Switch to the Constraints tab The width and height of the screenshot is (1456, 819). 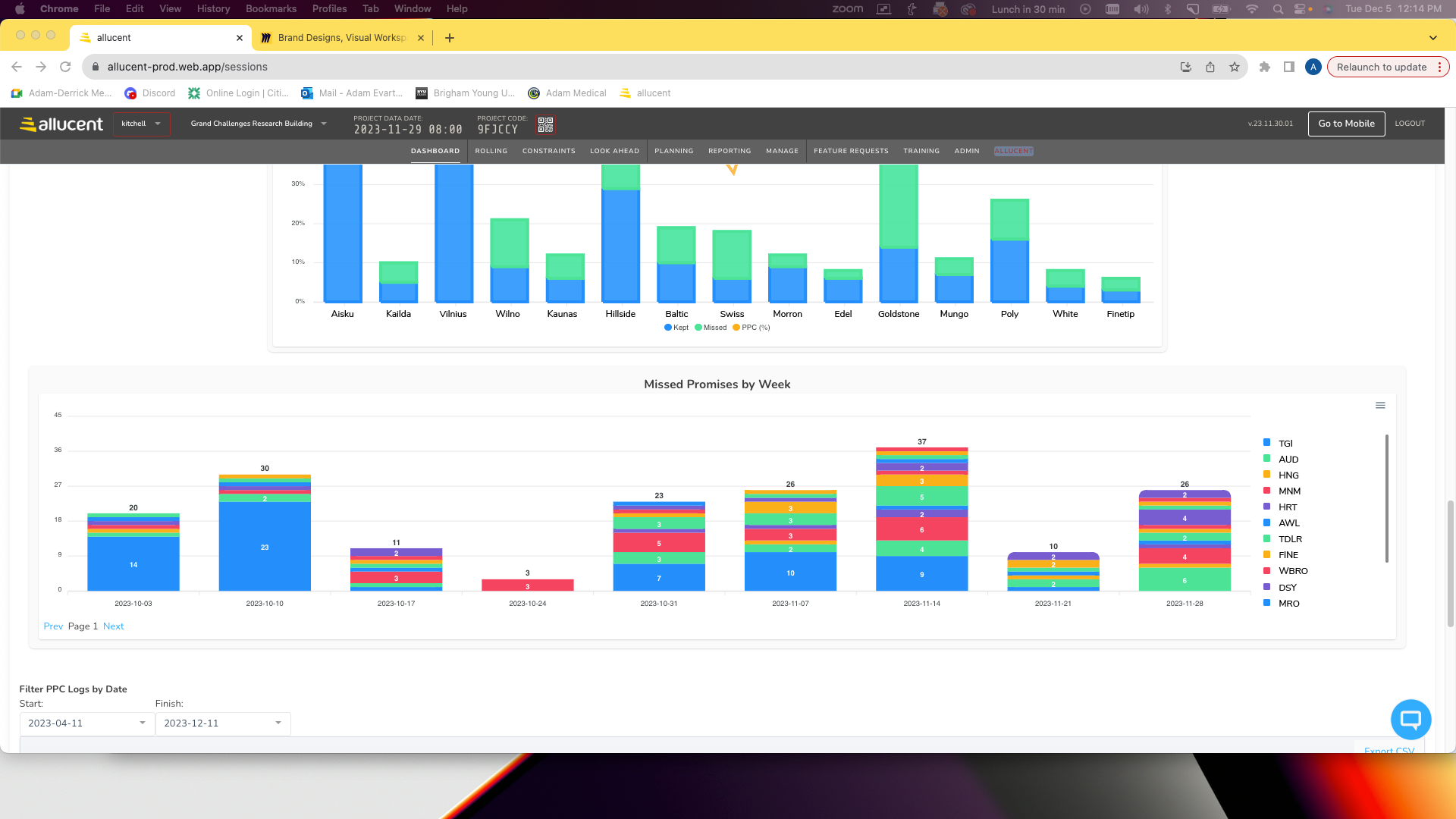click(548, 151)
